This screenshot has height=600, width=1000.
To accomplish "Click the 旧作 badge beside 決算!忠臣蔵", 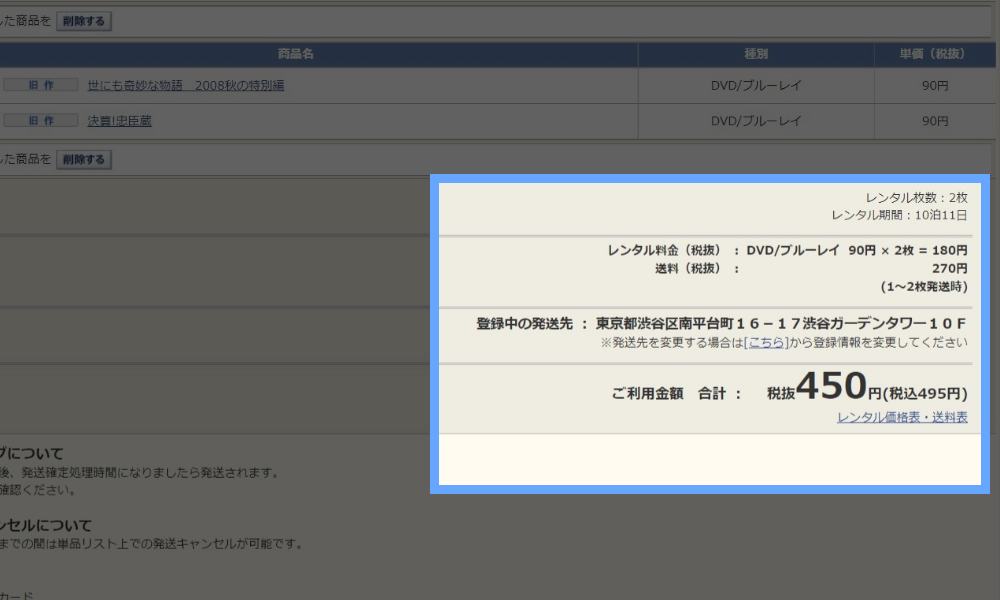I will [41, 121].
